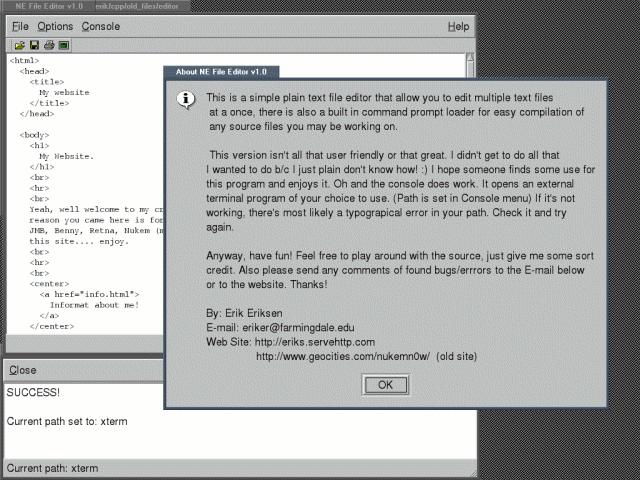This screenshot has width=640, height=480.
Task: Click the SUCCESS! message in console output
Action: 33,392
